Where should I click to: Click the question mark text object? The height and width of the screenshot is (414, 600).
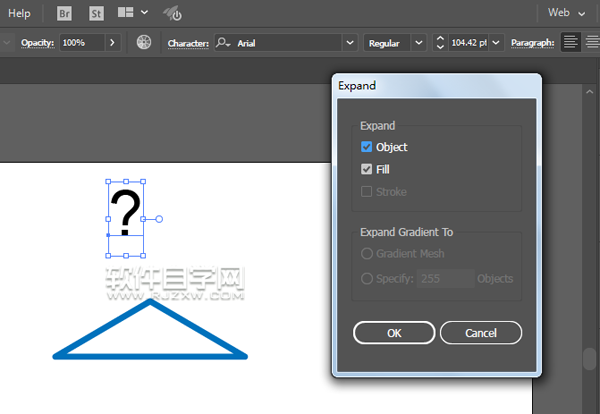coord(125,212)
